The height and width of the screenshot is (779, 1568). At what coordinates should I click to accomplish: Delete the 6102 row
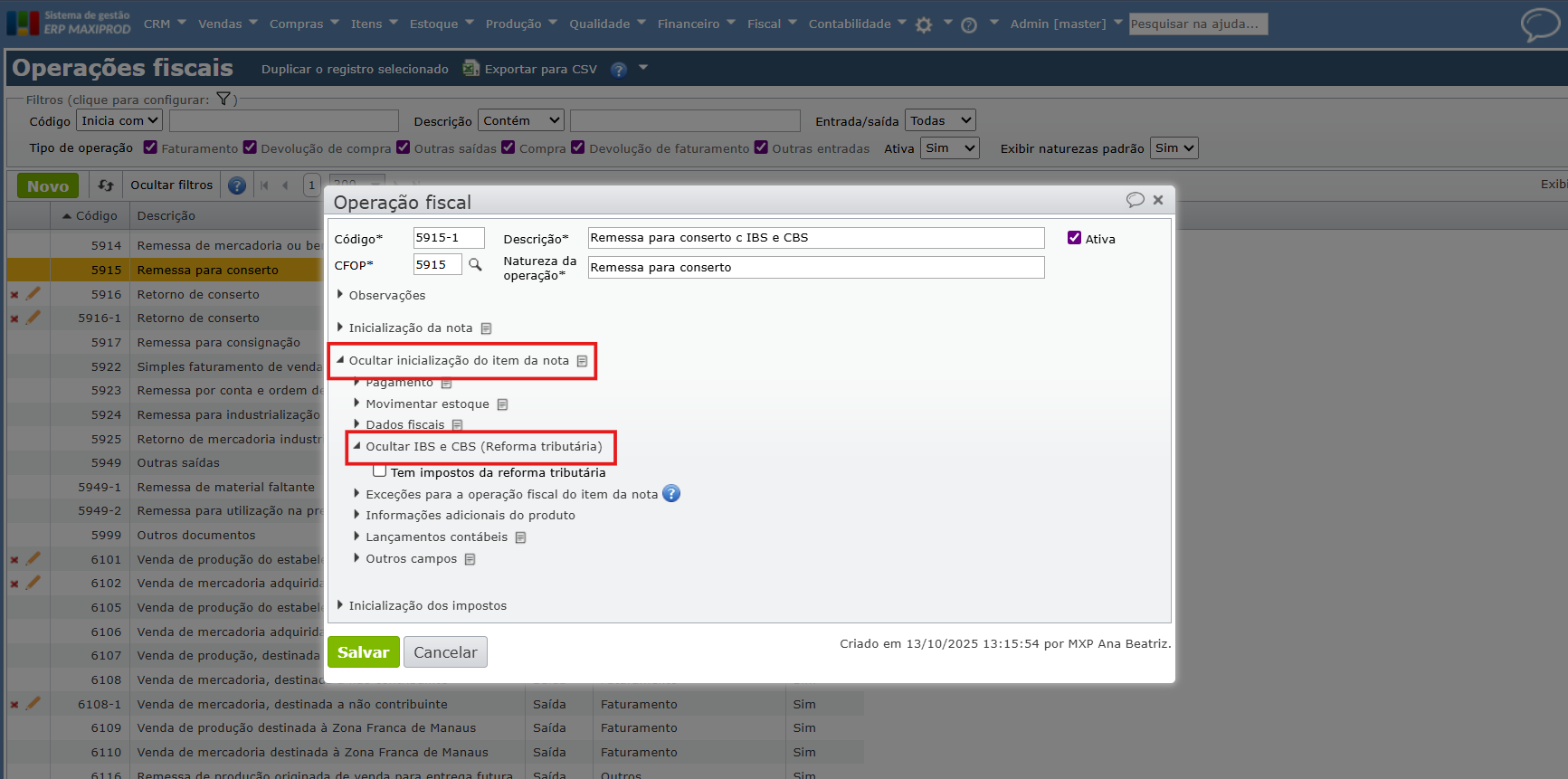[14, 584]
